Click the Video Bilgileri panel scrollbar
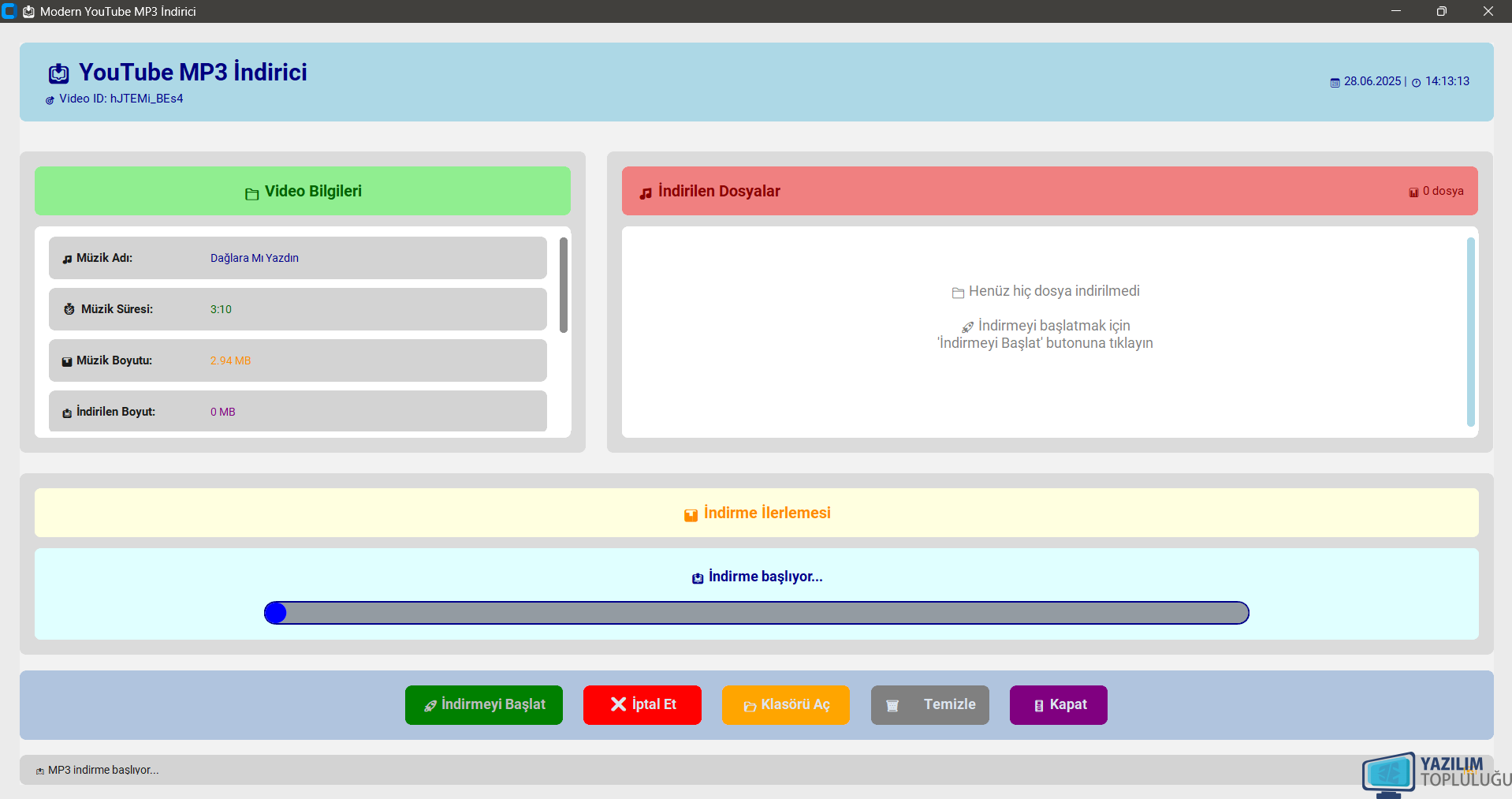 pos(564,285)
